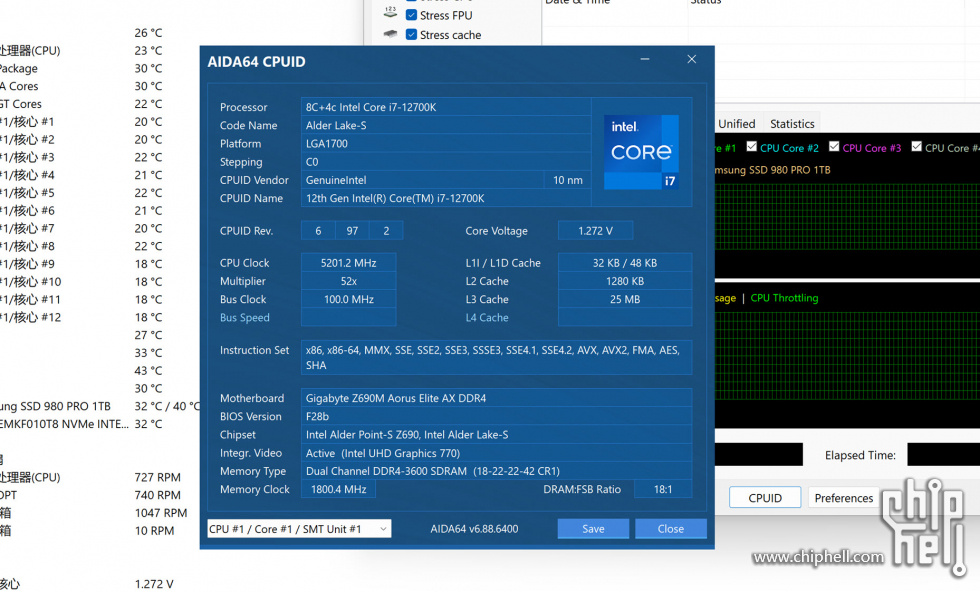The width and height of the screenshot is (980, 592).
Task: Click the CPU Package temperature 30 °C row
Action: coord(81,68)
